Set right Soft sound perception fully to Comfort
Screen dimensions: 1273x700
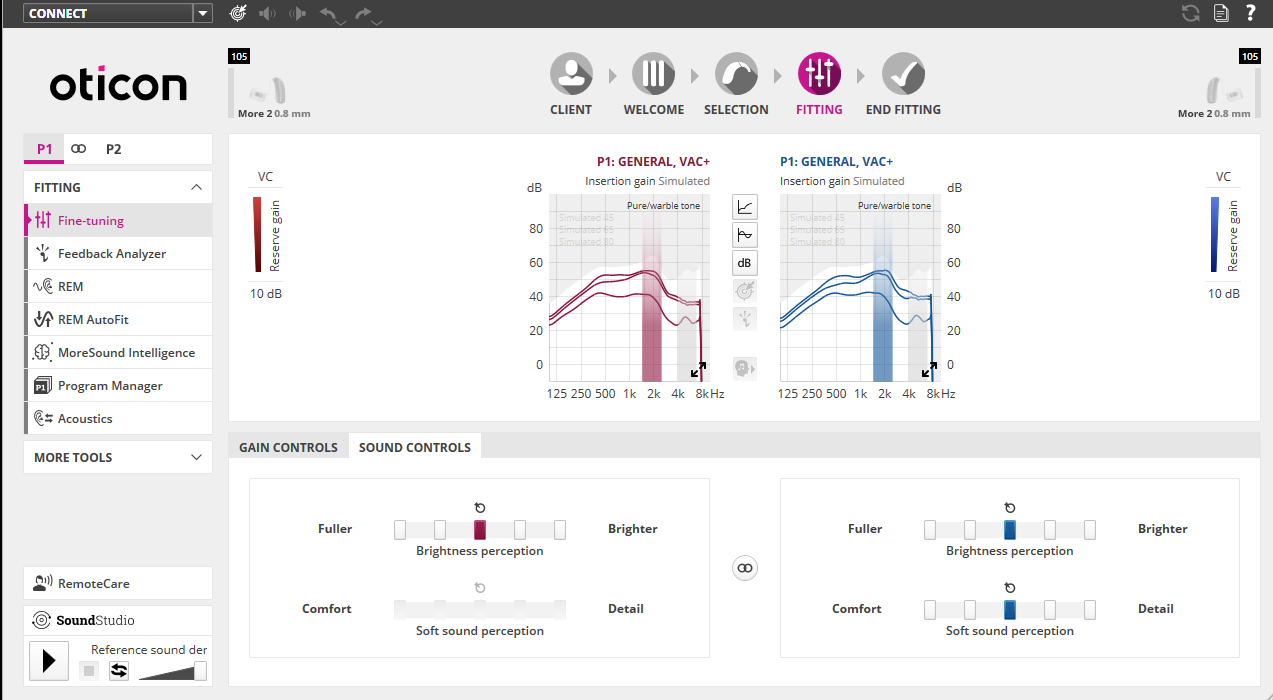click(930, 610)
